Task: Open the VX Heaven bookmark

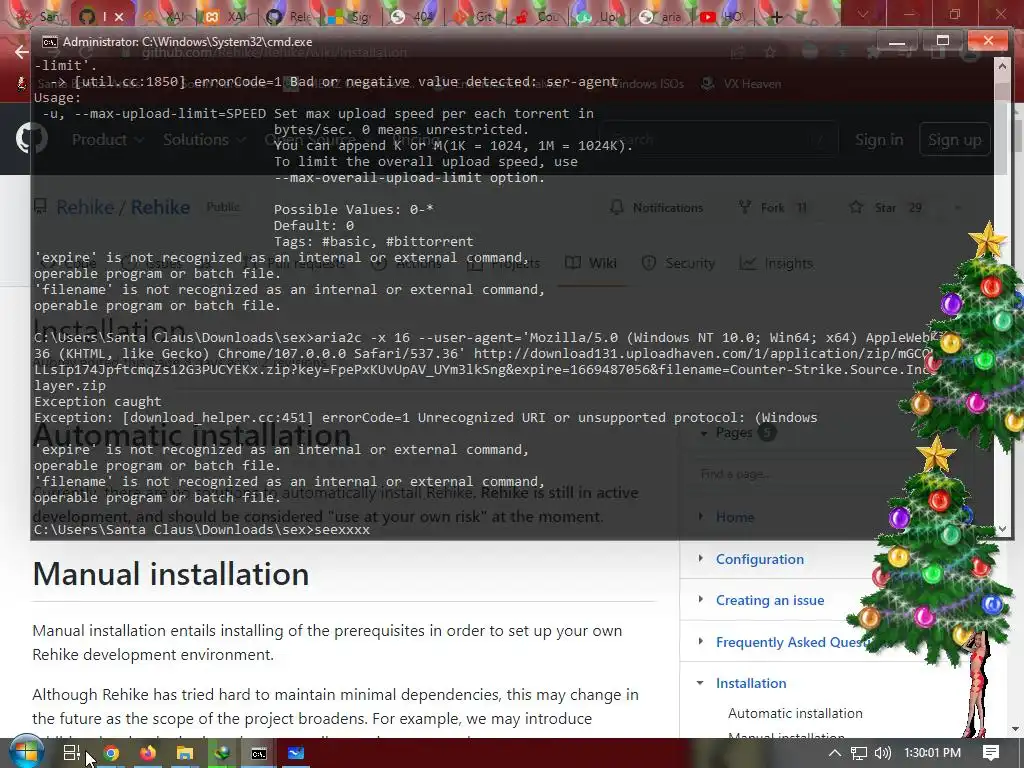Action: [741, 84]
